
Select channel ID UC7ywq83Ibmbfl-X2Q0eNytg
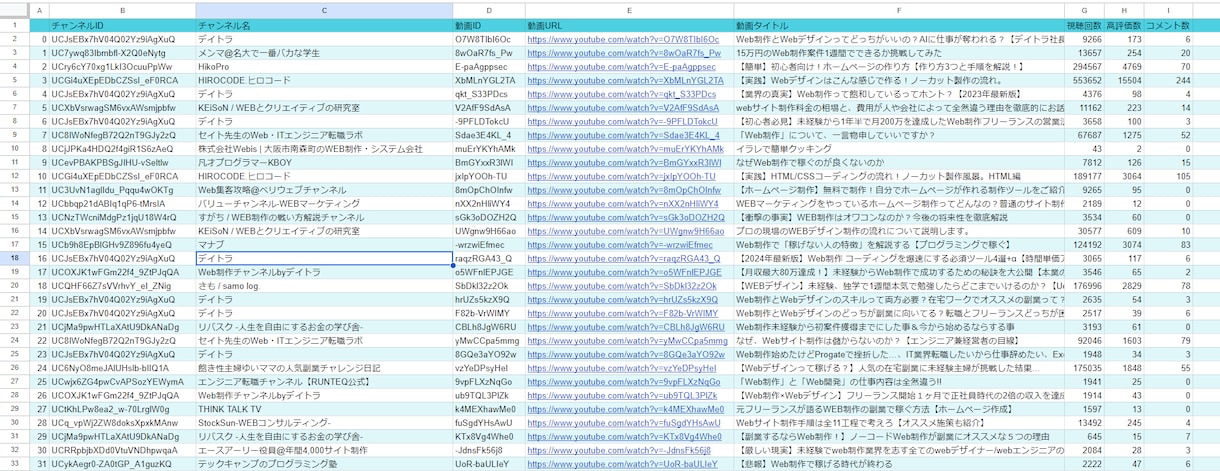click(x=122, y=53)
